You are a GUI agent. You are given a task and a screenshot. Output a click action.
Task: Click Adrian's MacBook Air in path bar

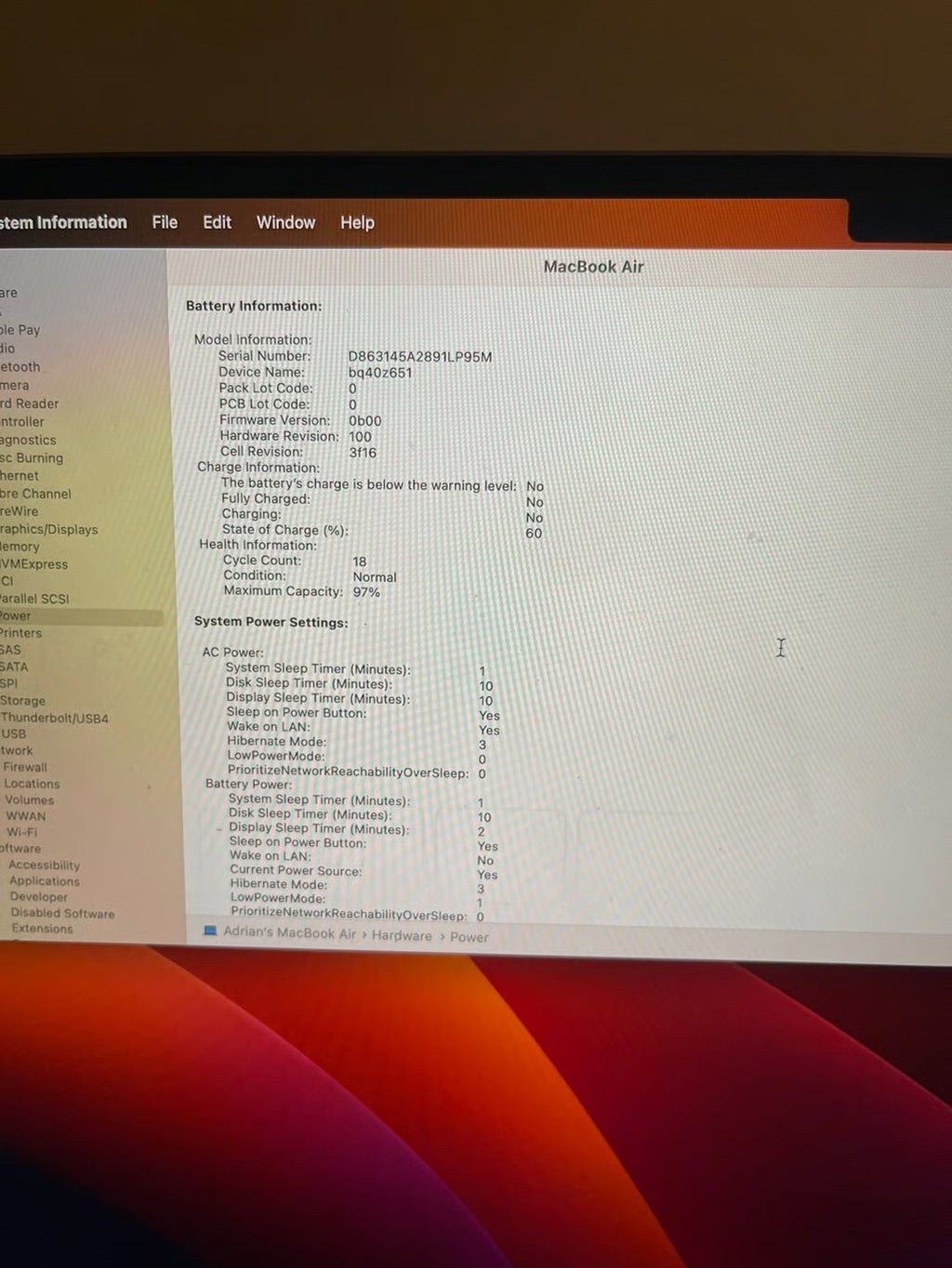290,932
